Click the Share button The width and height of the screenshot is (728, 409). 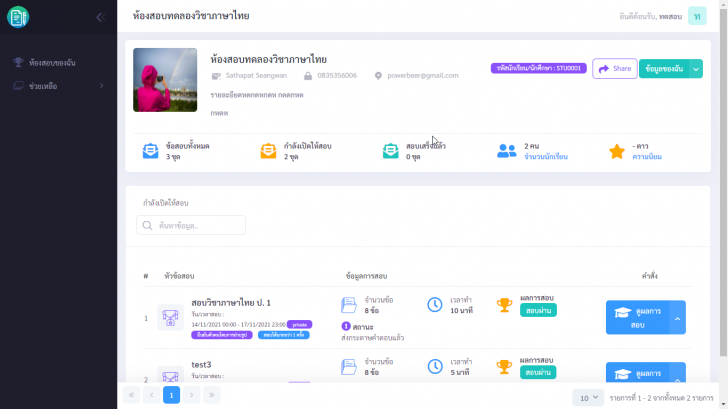(x=615, y=69)
